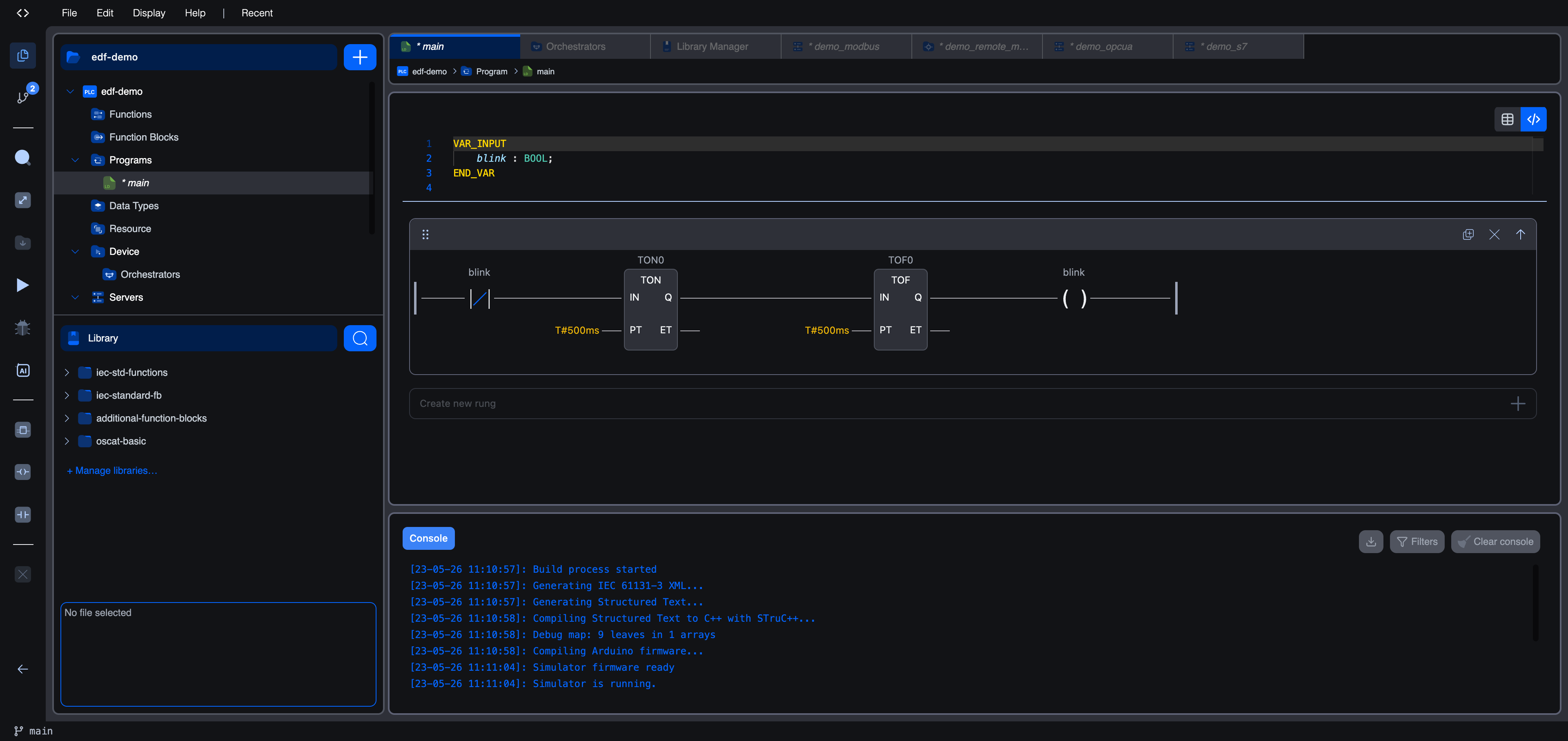Image resolution: width=1568 pixels, height=741 pixels.
Task: Switch variables to table view
Action: [x=1507, y=119]
